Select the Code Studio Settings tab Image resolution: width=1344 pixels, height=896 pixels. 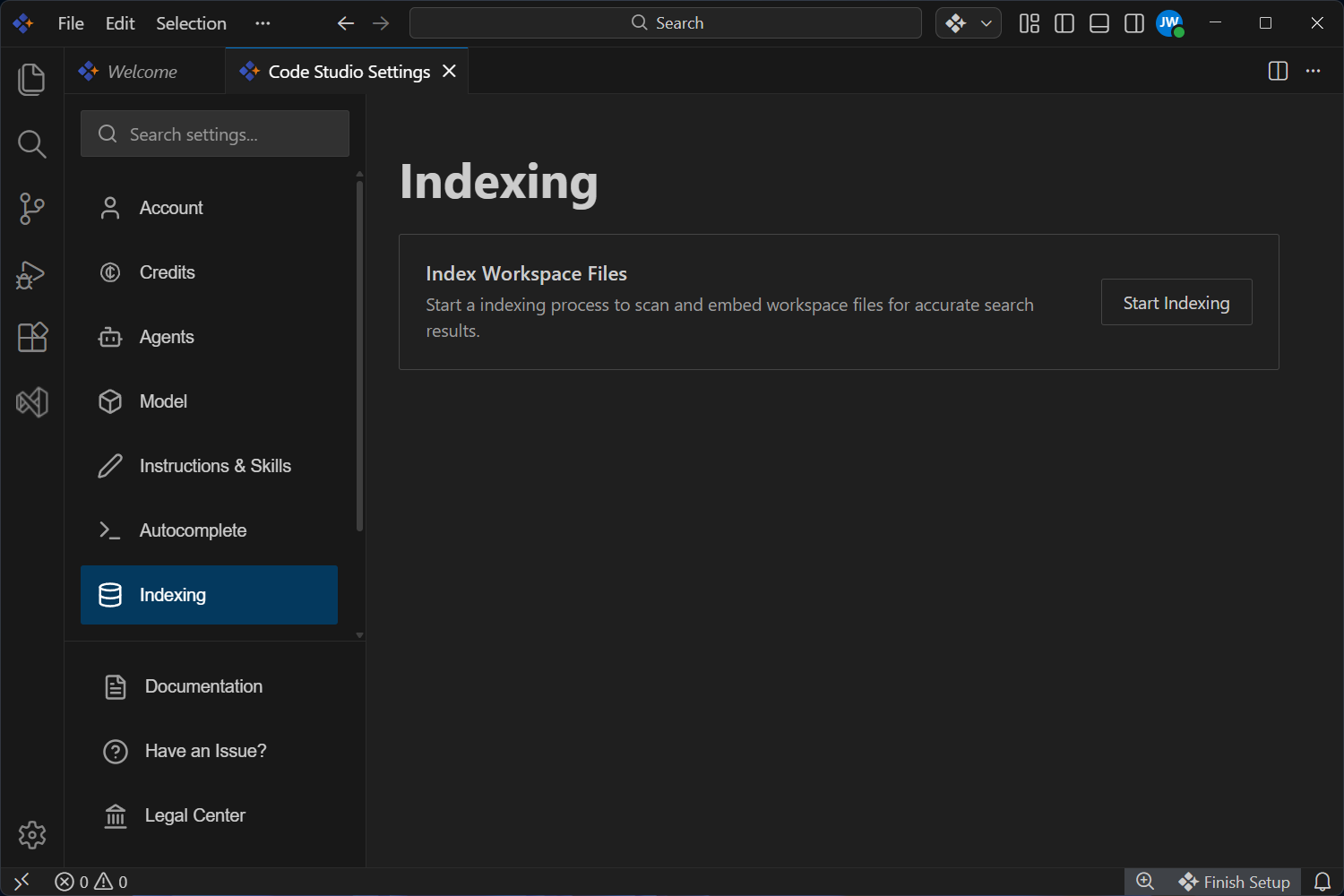347,71
